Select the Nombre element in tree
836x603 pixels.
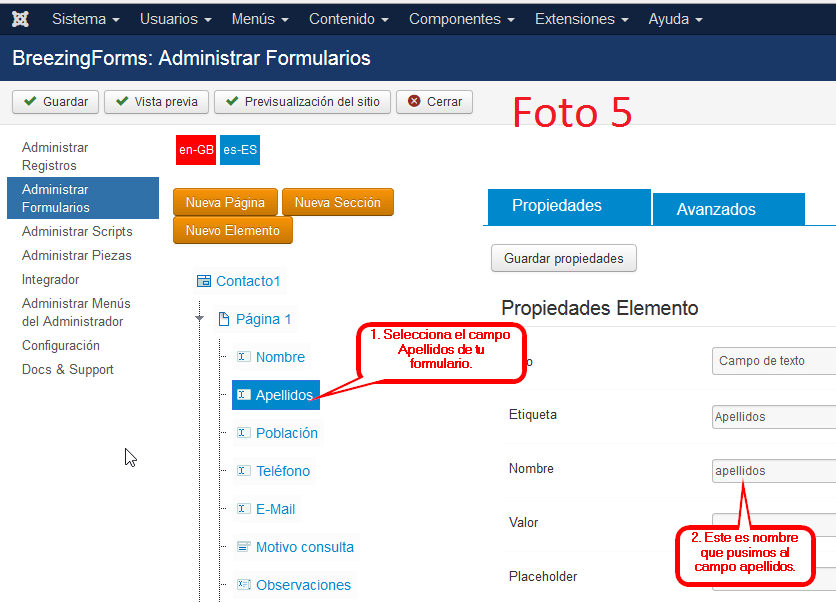tap(280, 357)
